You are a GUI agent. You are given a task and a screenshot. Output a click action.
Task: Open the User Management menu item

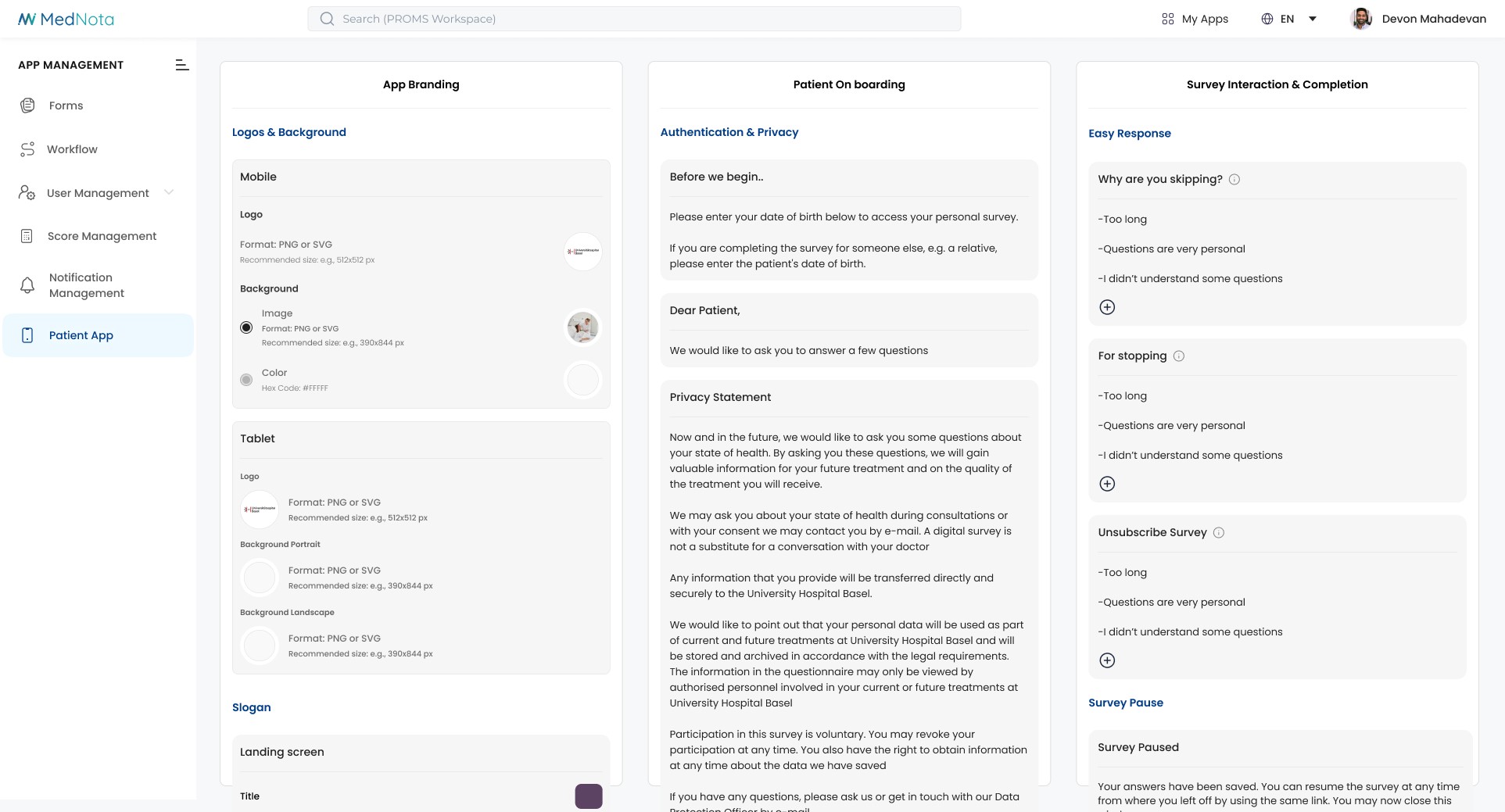[98, 192]
